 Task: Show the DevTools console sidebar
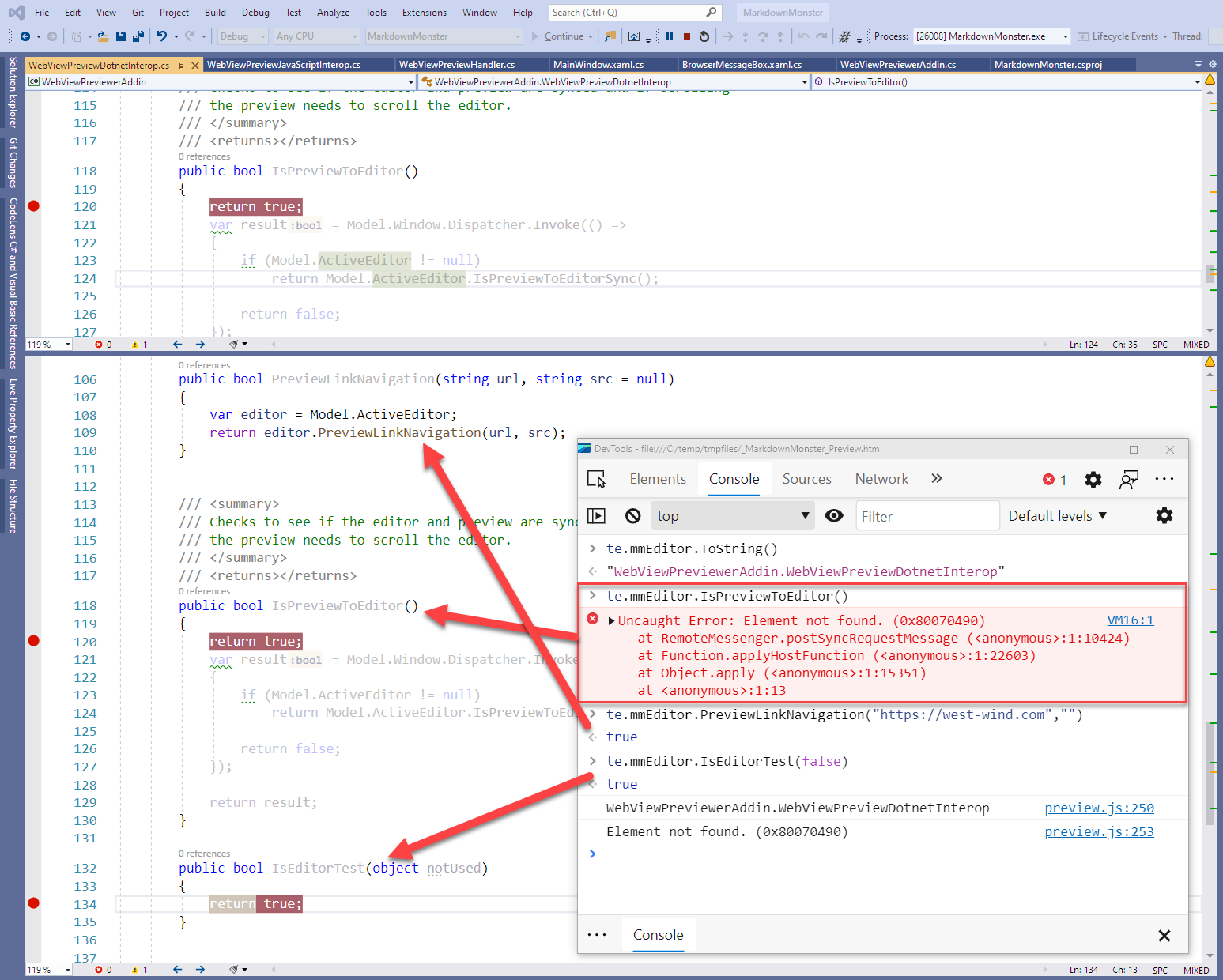(596, 516)
